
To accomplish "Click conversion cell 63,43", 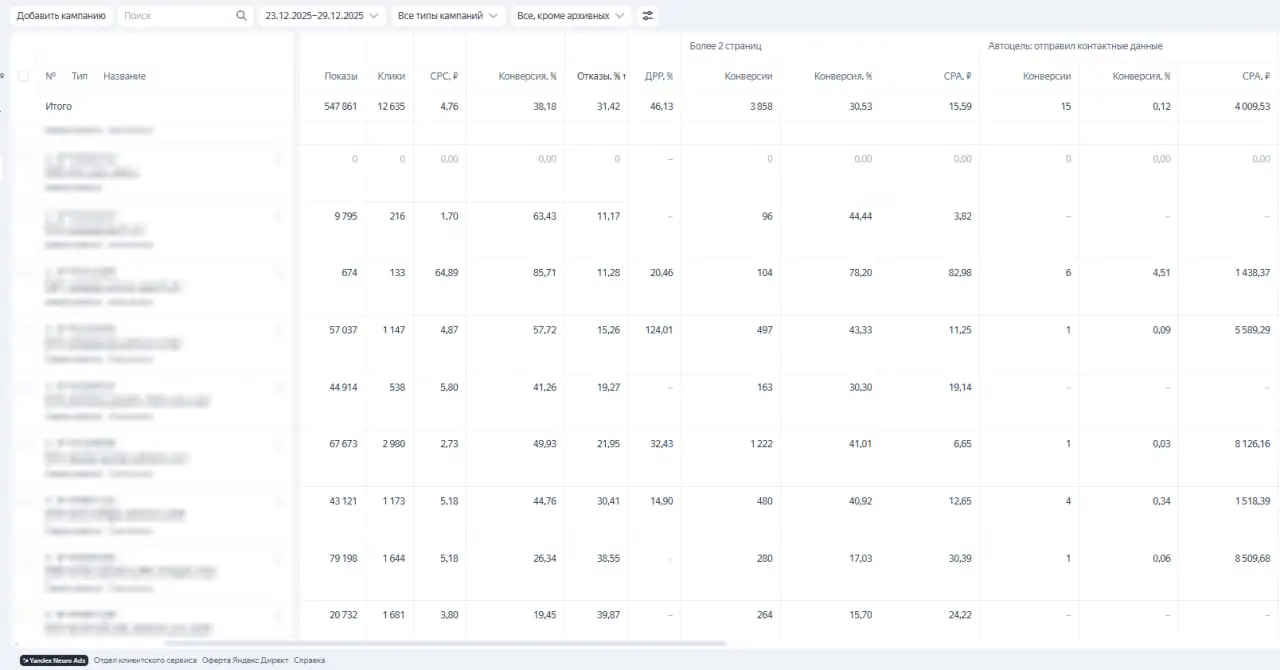I will pos(545,216).
